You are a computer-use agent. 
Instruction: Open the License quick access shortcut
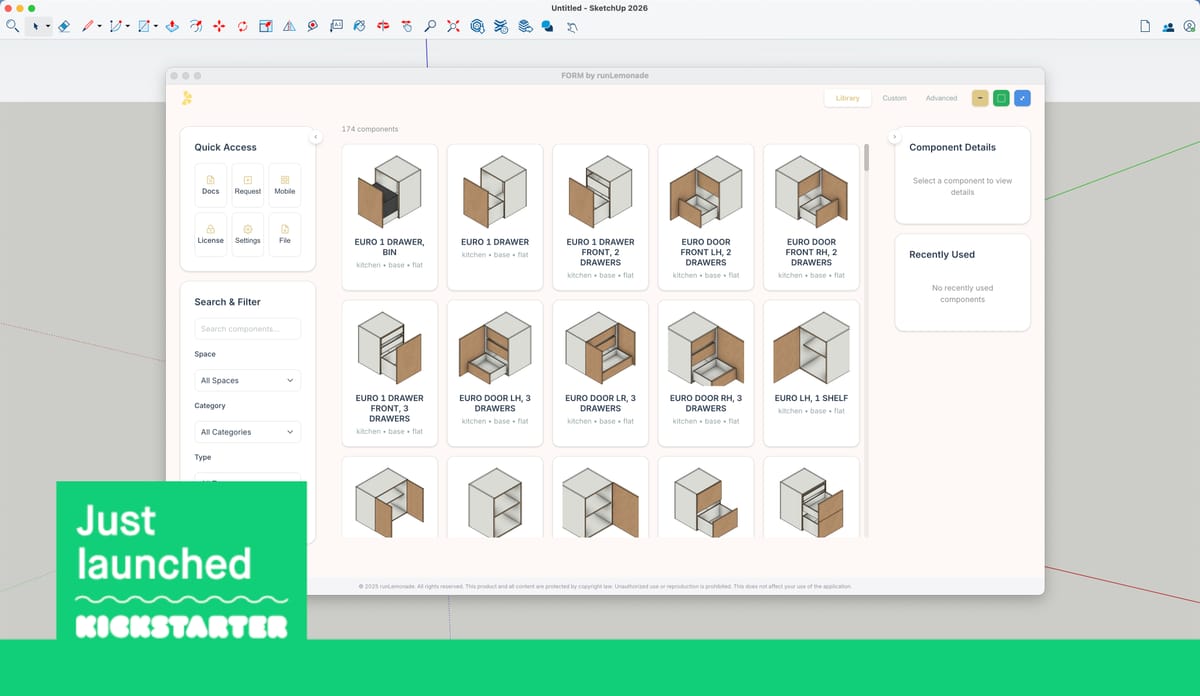pos(211,234)
